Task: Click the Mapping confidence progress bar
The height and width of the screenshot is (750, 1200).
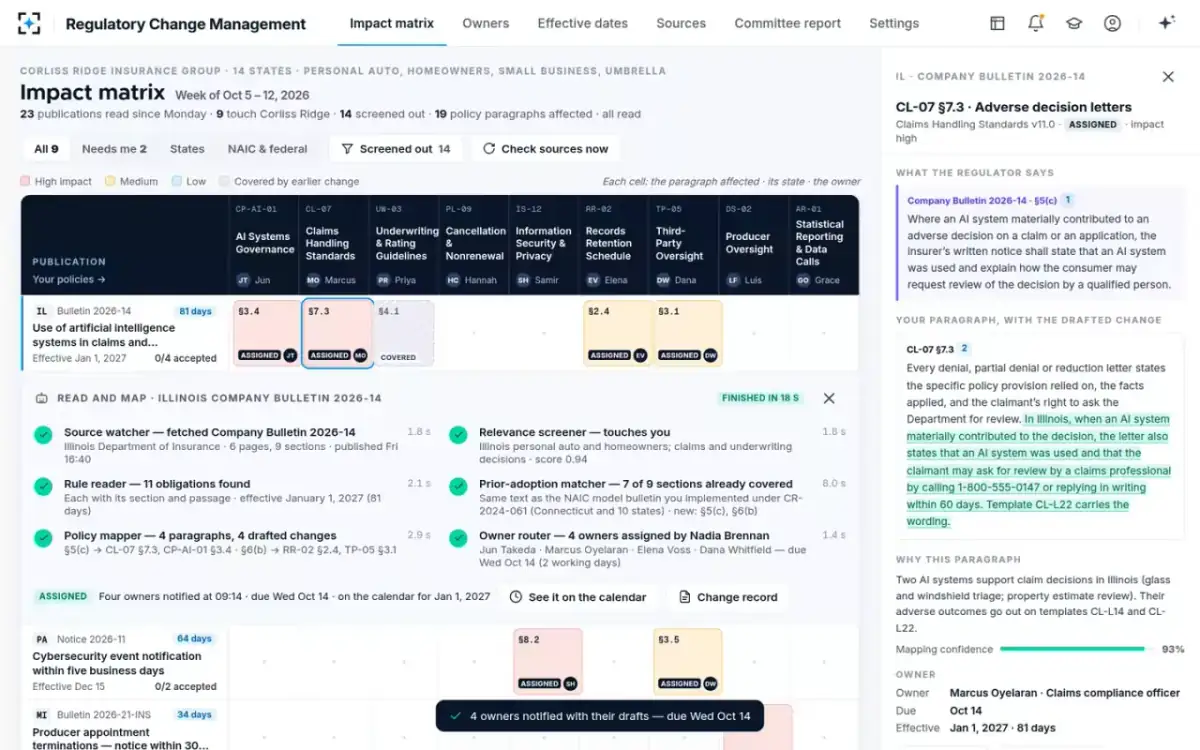Action: point(1075,649)
